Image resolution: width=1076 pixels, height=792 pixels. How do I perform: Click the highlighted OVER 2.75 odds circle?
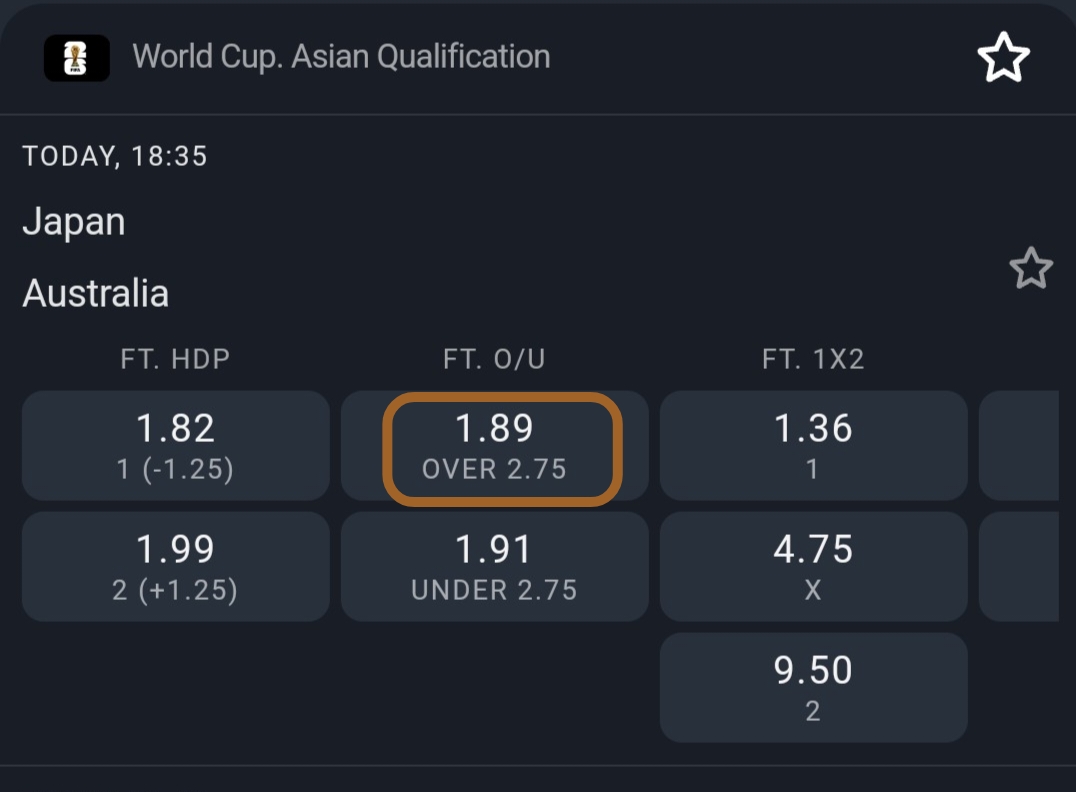494,445
